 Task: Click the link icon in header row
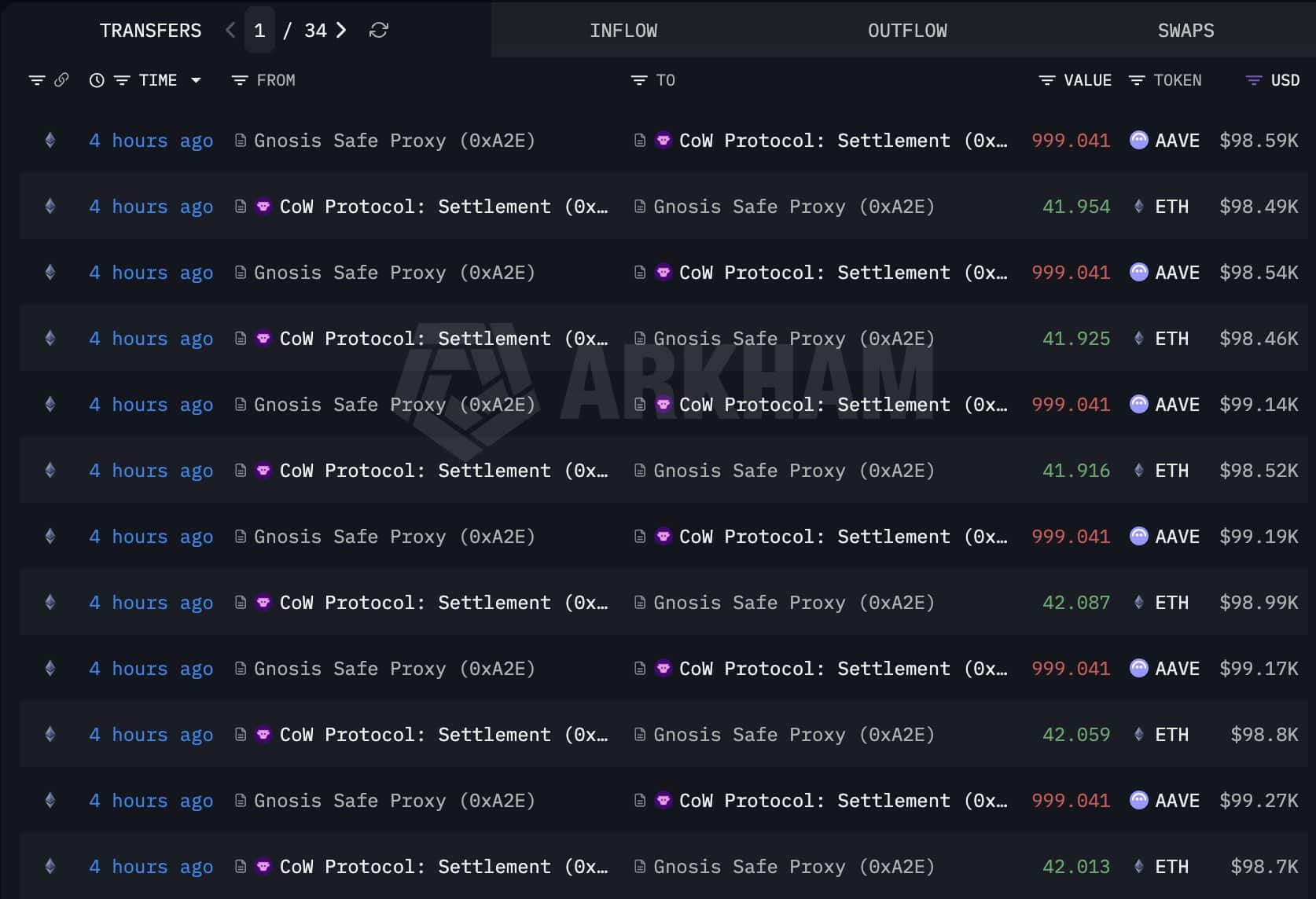coord(61,80)
